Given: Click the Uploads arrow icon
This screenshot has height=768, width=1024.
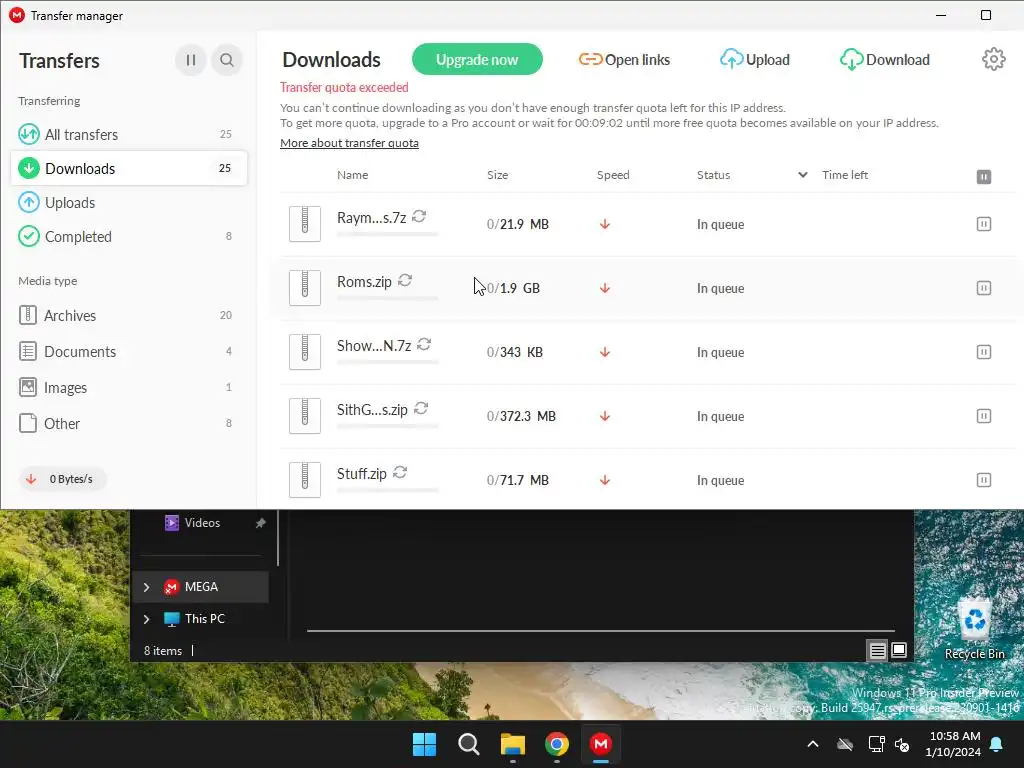Looking at the screenshot, I should [x=29, y=202].
